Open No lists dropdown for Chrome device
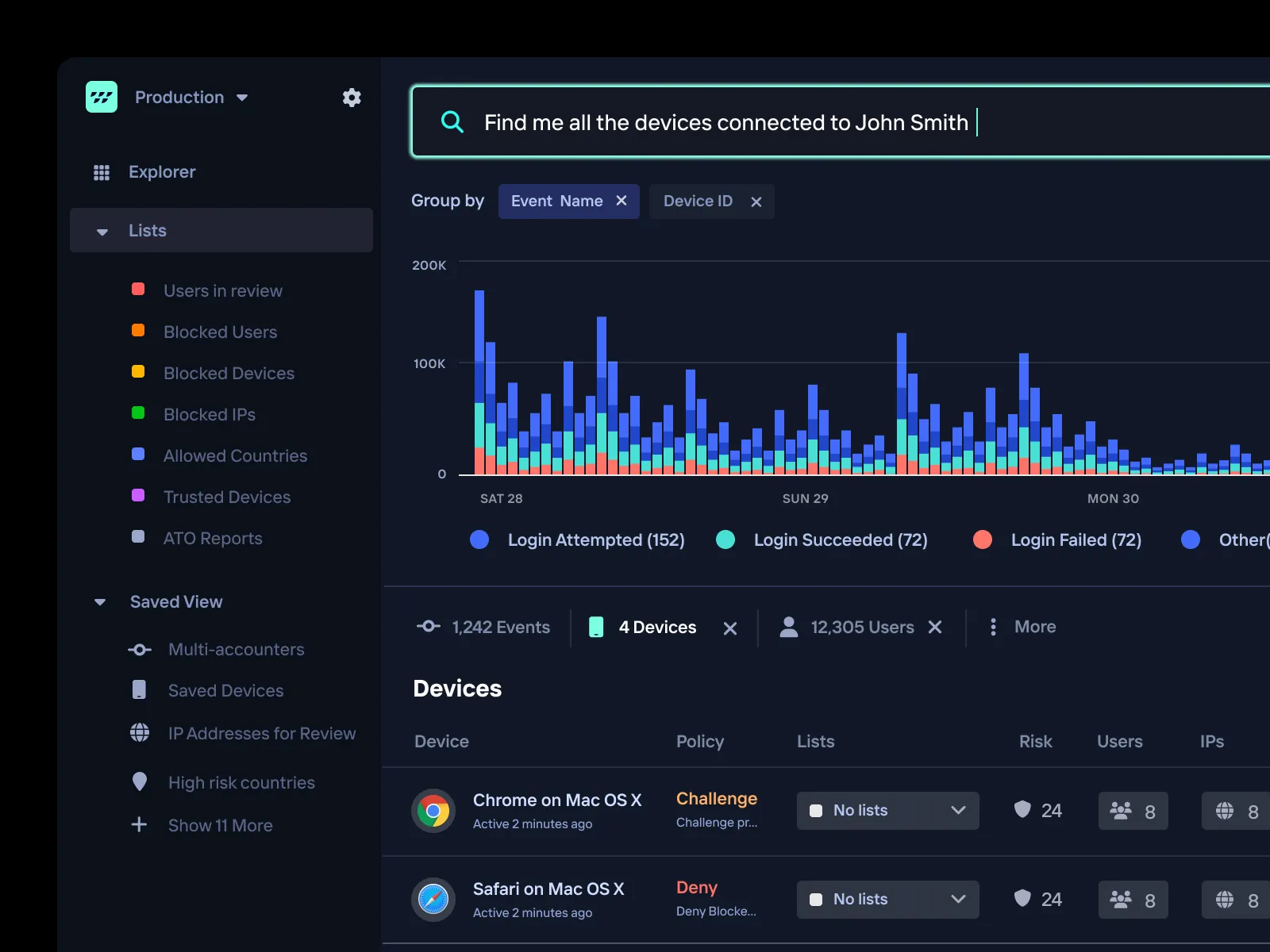Viewport: 1270px width, 952px height. click(887, 811)
